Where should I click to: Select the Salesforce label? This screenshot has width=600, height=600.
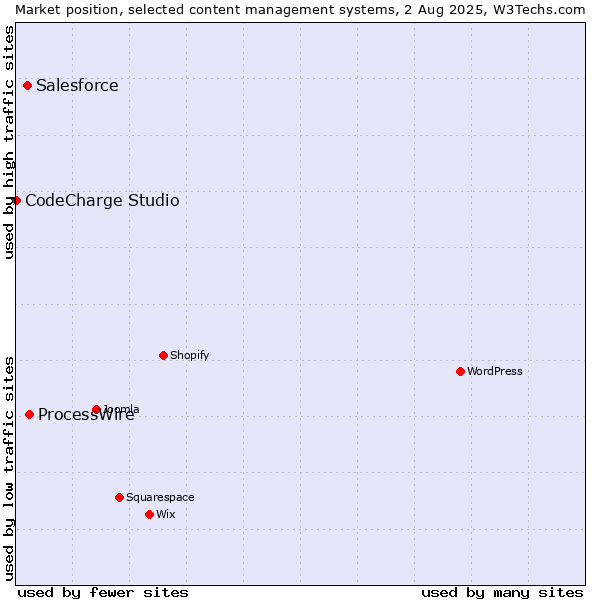[x=77, y=85]
